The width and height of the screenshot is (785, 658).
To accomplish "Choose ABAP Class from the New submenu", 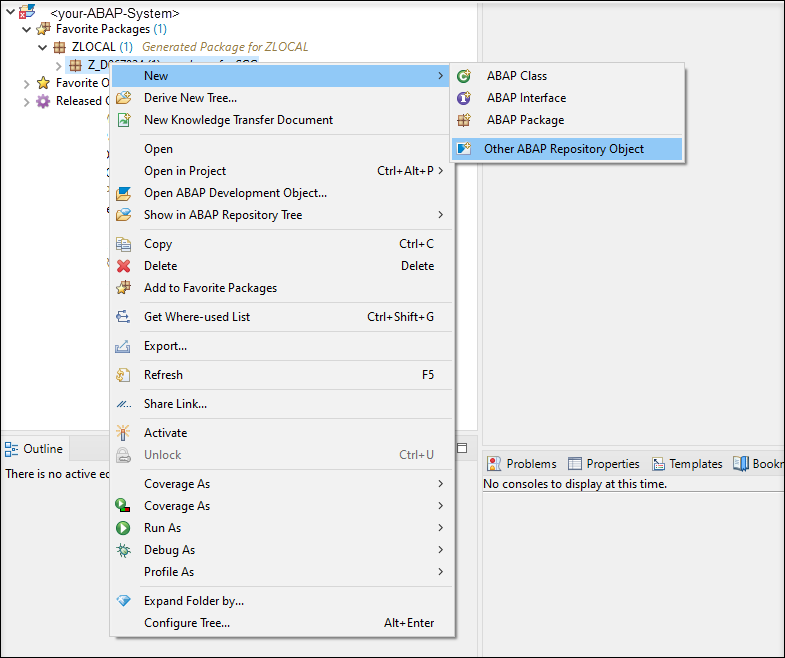I will tap(567, 76).
